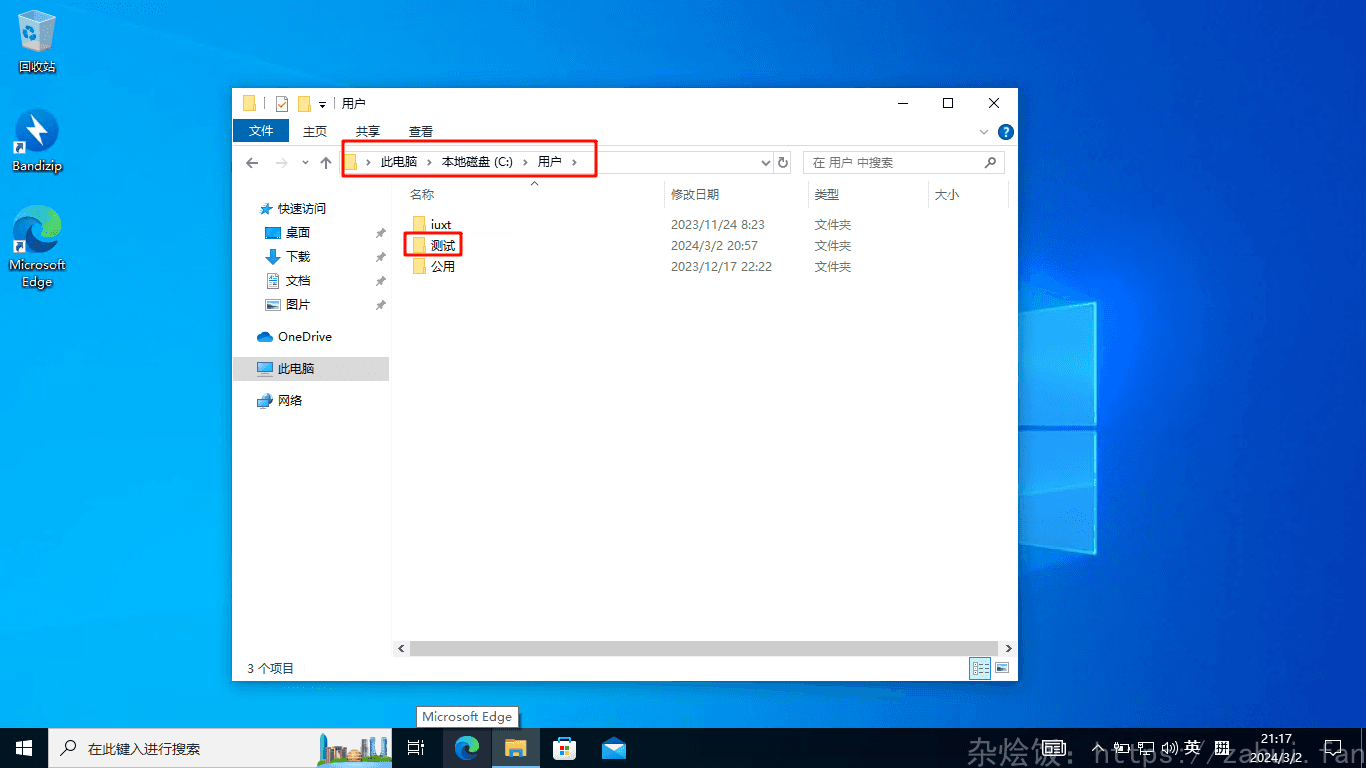Image resolution: width=1366 pixels, height=768 pixels.
Task: Open Task View on the taskbar
Action: pos(416,748)
